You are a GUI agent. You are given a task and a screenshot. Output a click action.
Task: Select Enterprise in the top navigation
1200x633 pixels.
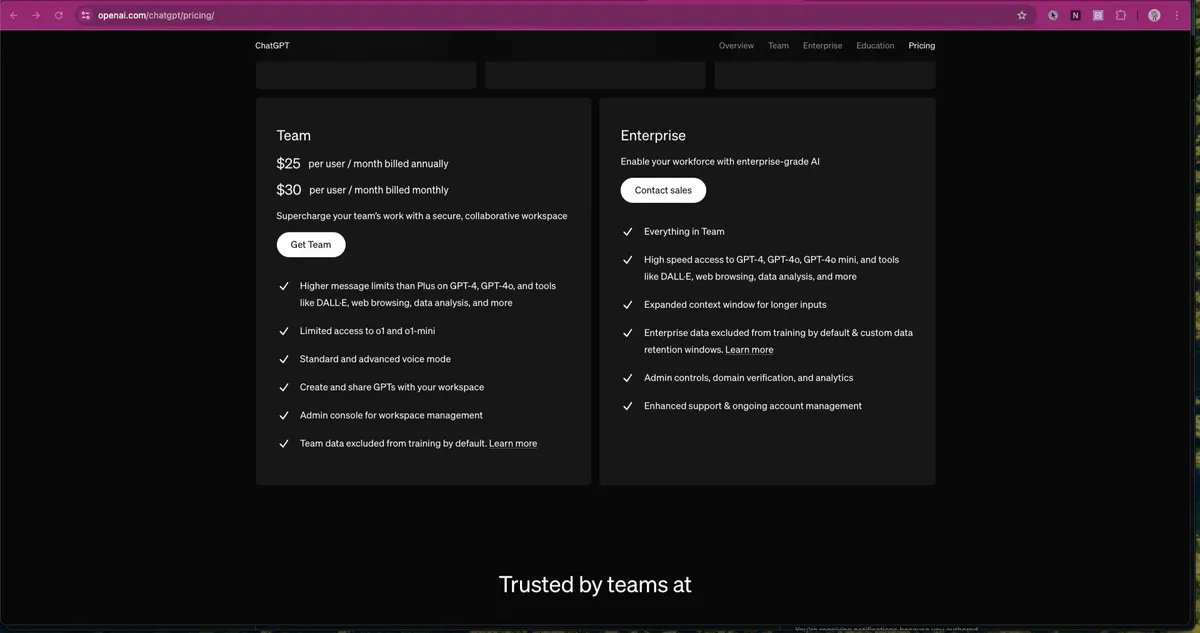coord(822,46)
